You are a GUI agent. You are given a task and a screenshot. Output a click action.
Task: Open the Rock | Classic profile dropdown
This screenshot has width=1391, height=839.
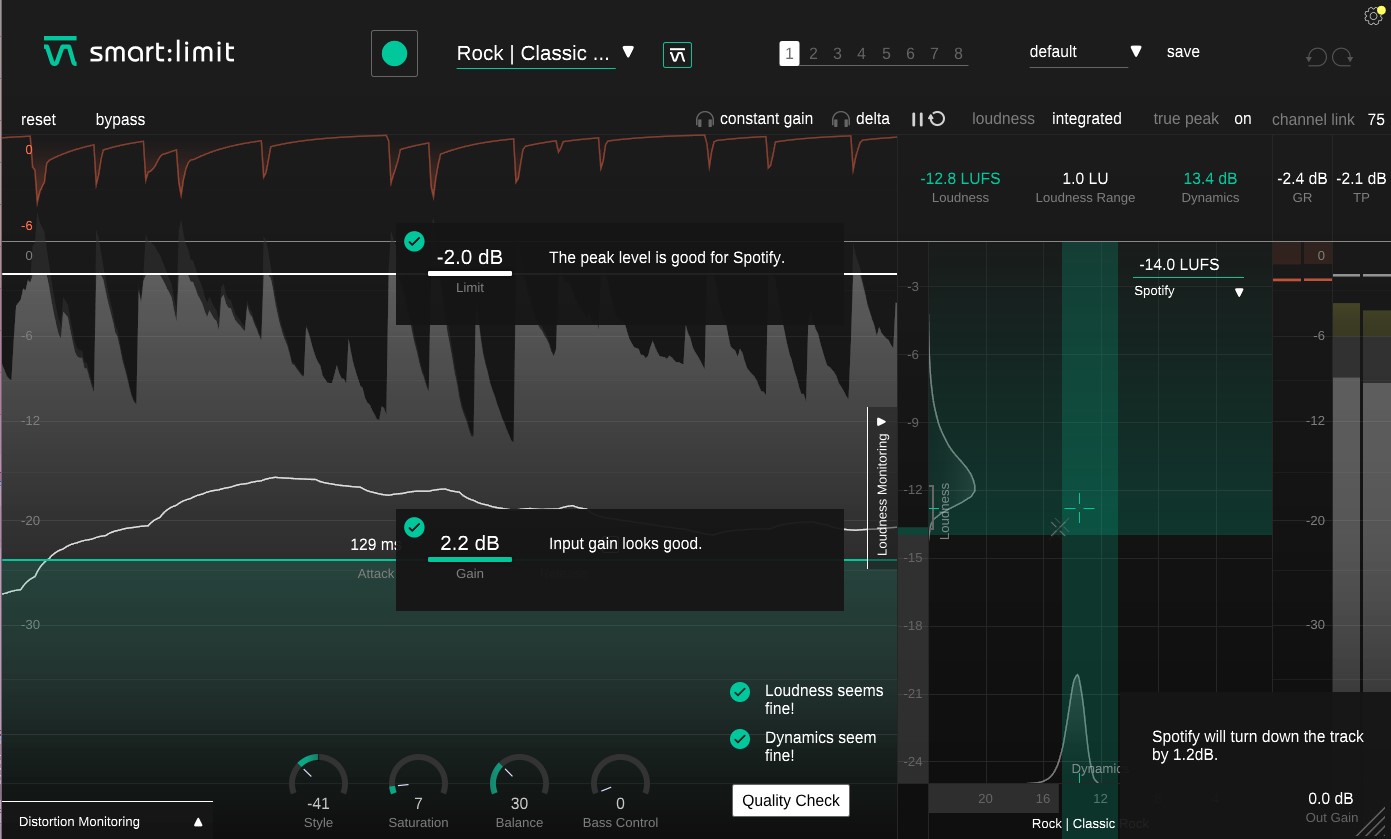[x=546, y=53]
